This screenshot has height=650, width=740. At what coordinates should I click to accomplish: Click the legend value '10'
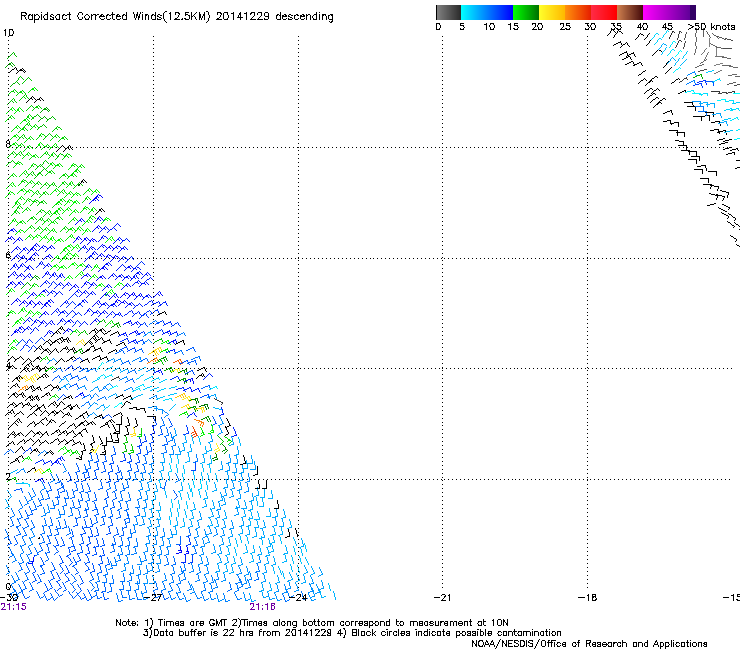[489, 26]
